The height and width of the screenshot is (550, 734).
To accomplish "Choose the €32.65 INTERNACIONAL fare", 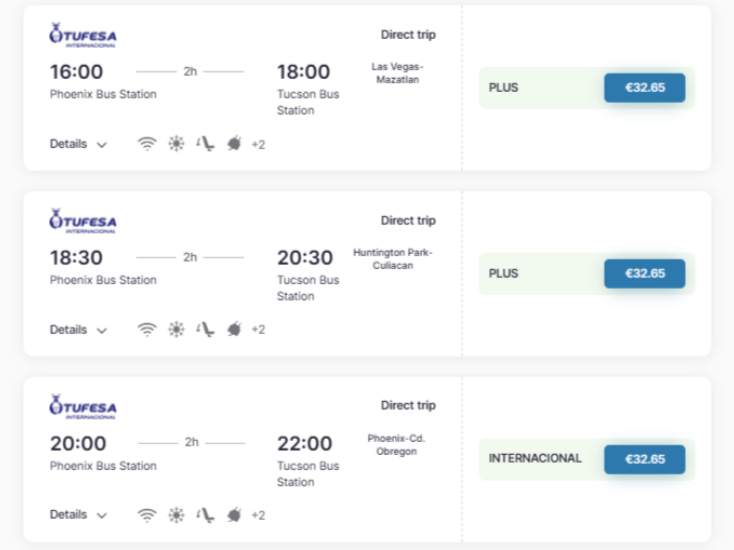I will (x=645, y=459).
